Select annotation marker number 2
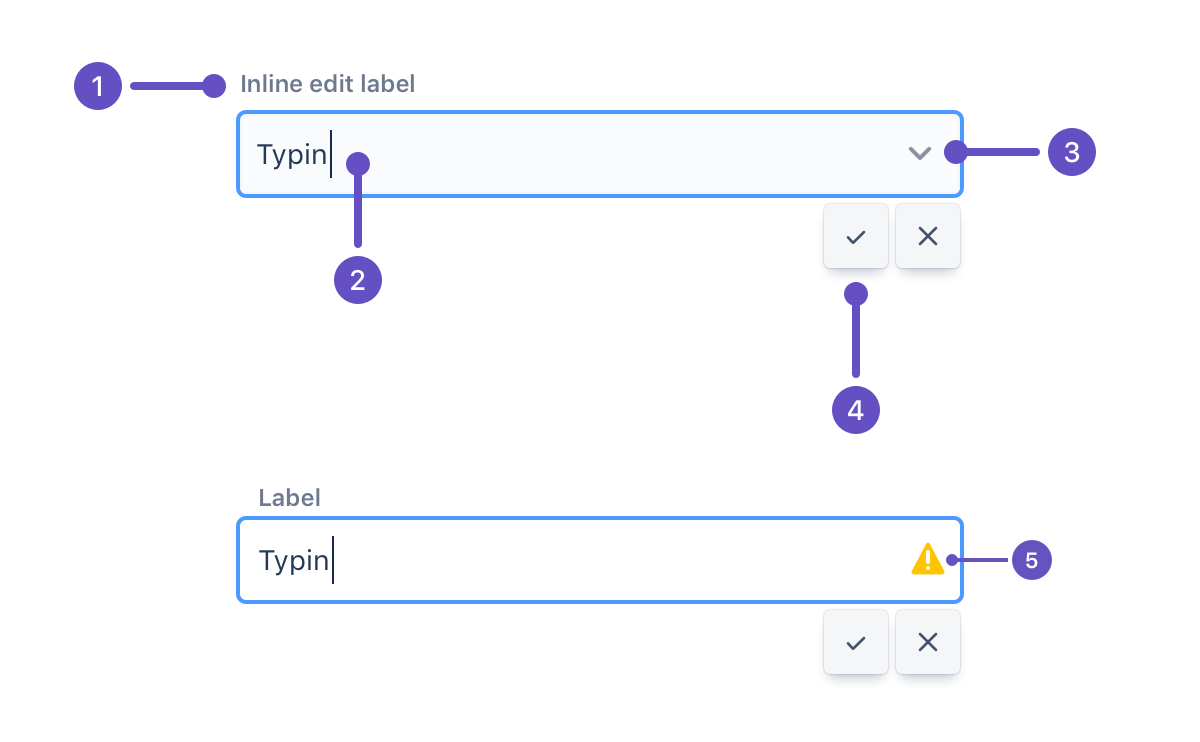The width and height of the screenshot is (1200, 742). coord(358,281)
